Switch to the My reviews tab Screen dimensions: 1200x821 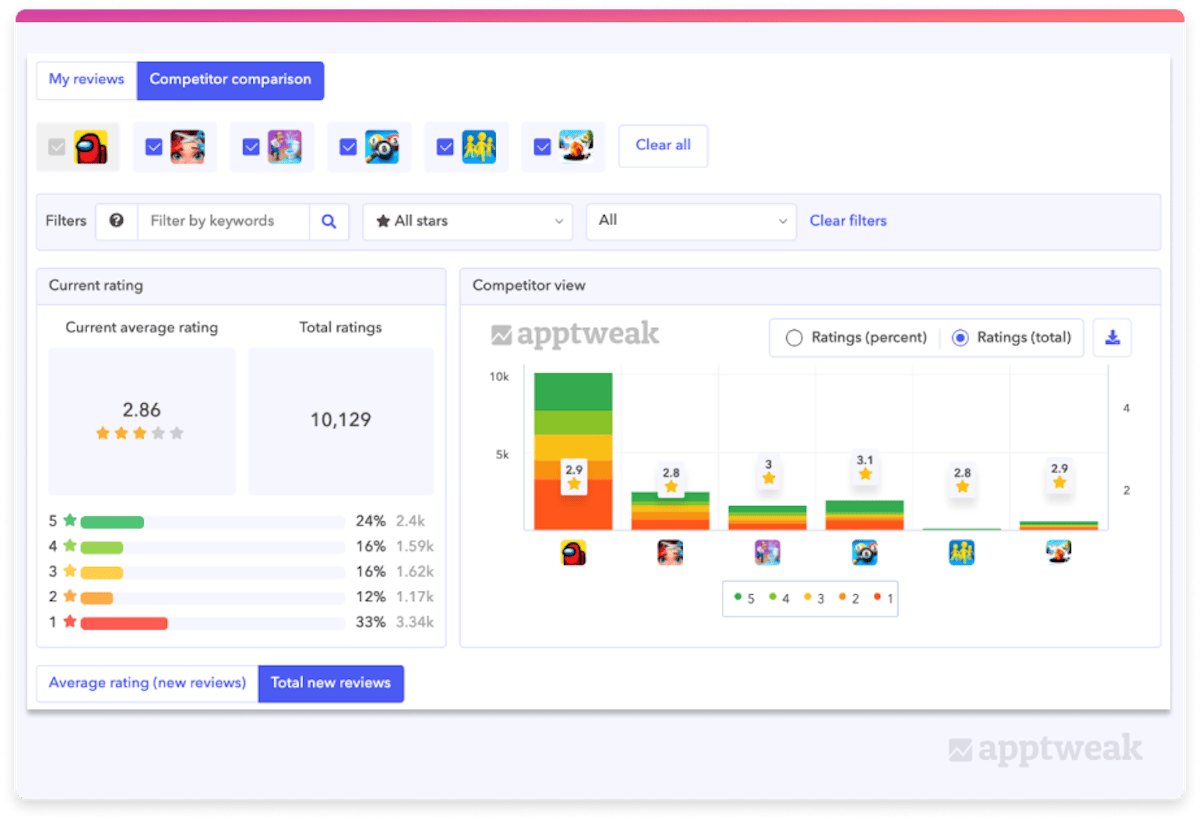[87, 80]
